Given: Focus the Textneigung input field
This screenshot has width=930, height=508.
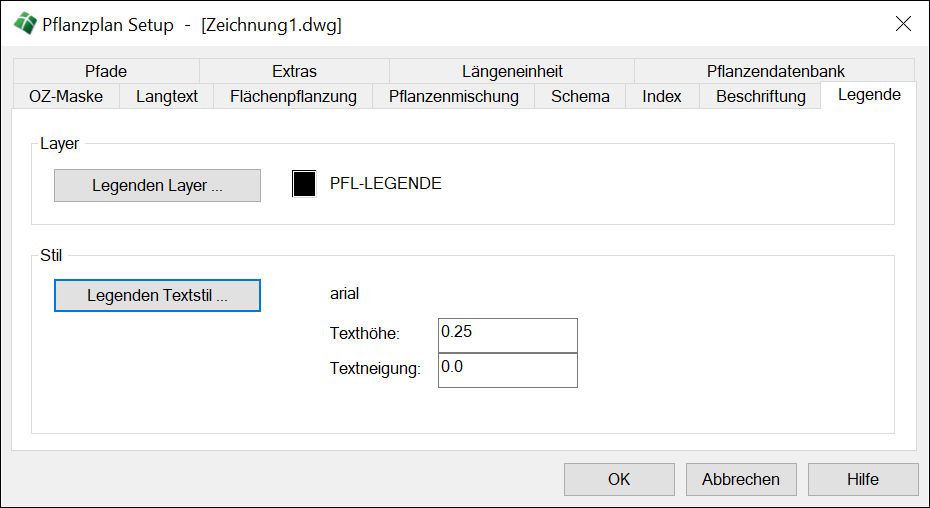Looking at the screenshot, I should coord(507,370).
